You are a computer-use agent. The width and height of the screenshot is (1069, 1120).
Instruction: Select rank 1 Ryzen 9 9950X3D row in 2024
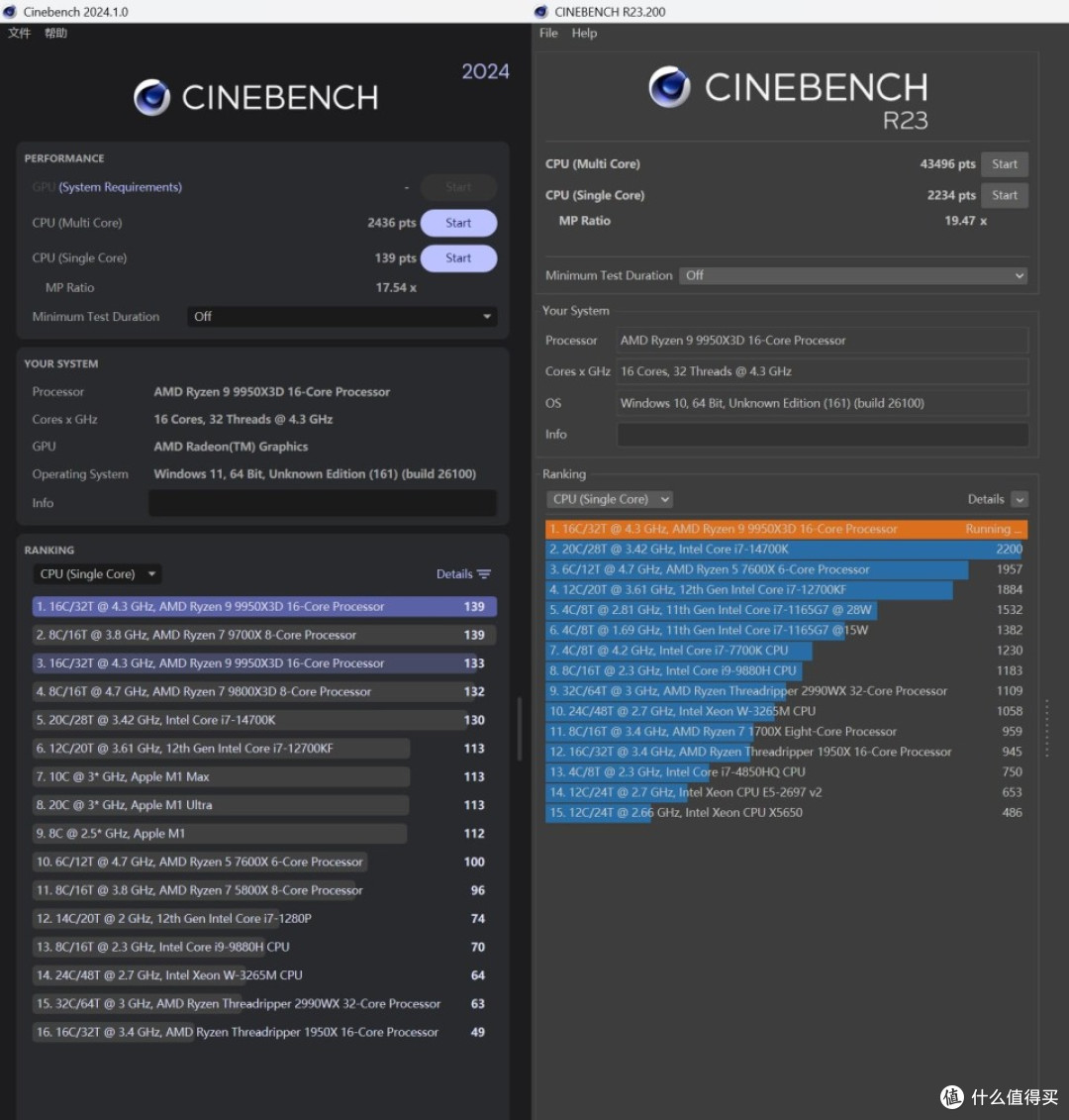pyautogui.click(x=264, y=606)
